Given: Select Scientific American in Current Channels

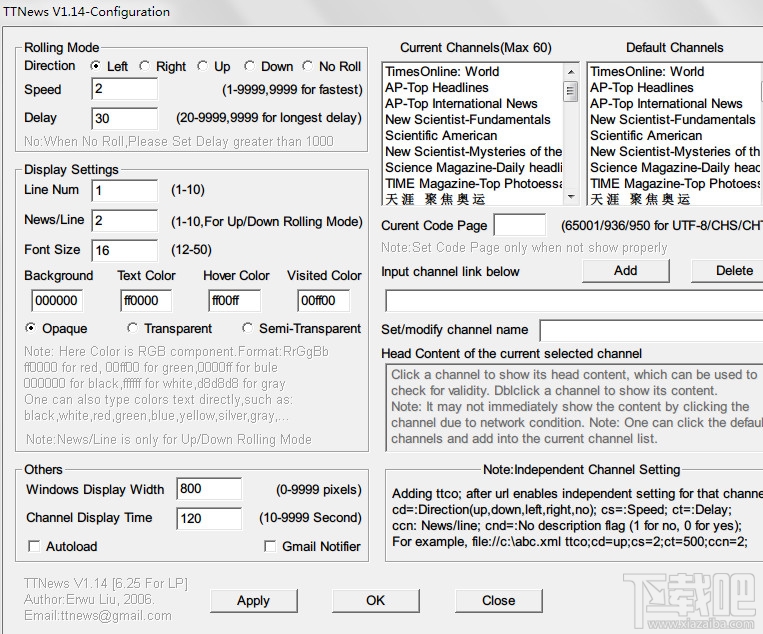Looking at the screenshot, I should [x=473, y=136].
